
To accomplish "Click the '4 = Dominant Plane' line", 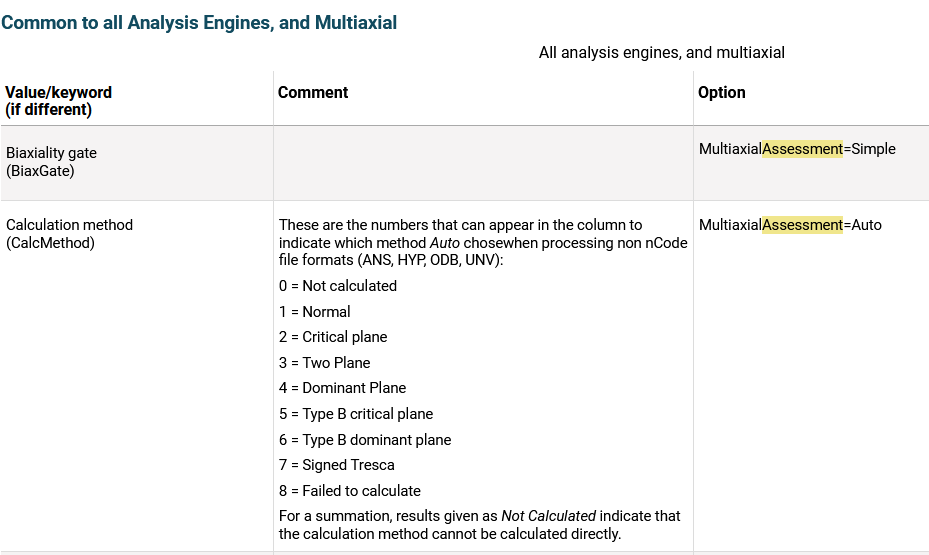I will point(343,388).
